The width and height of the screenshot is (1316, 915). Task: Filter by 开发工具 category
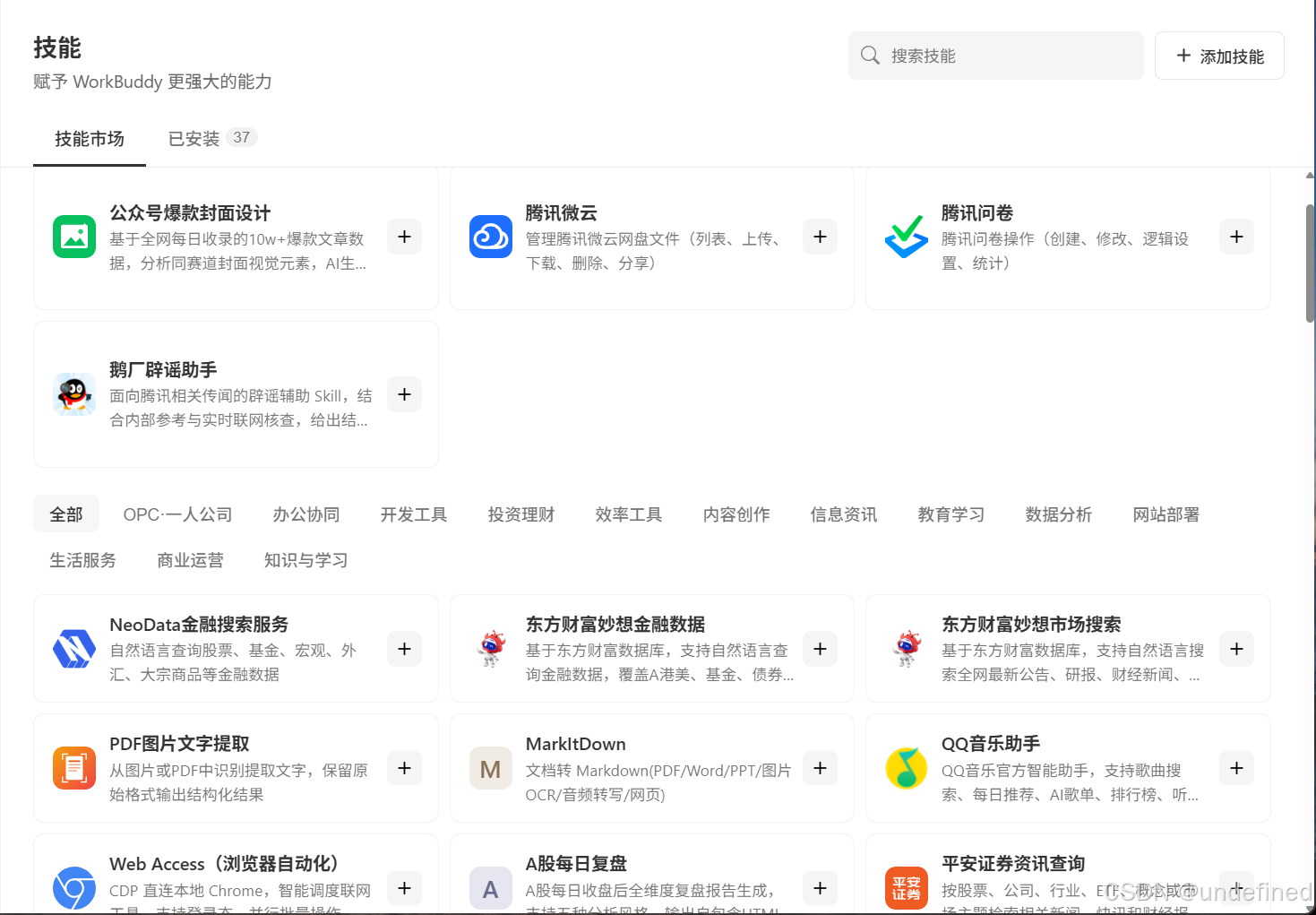pos(414,514)
